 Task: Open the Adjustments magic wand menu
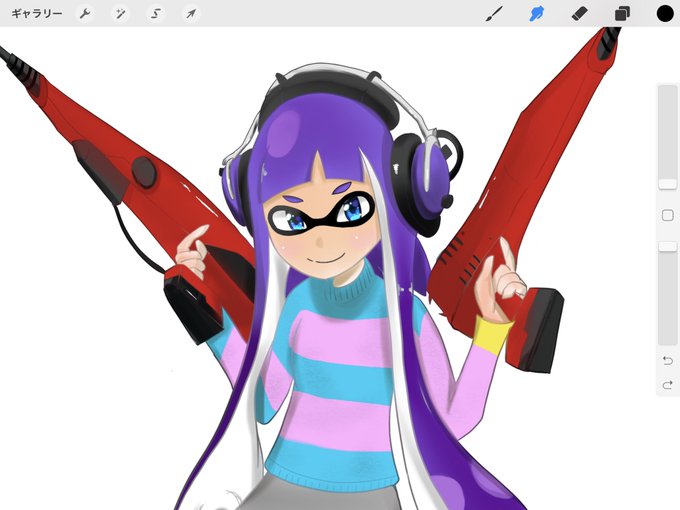pos(120,14)
